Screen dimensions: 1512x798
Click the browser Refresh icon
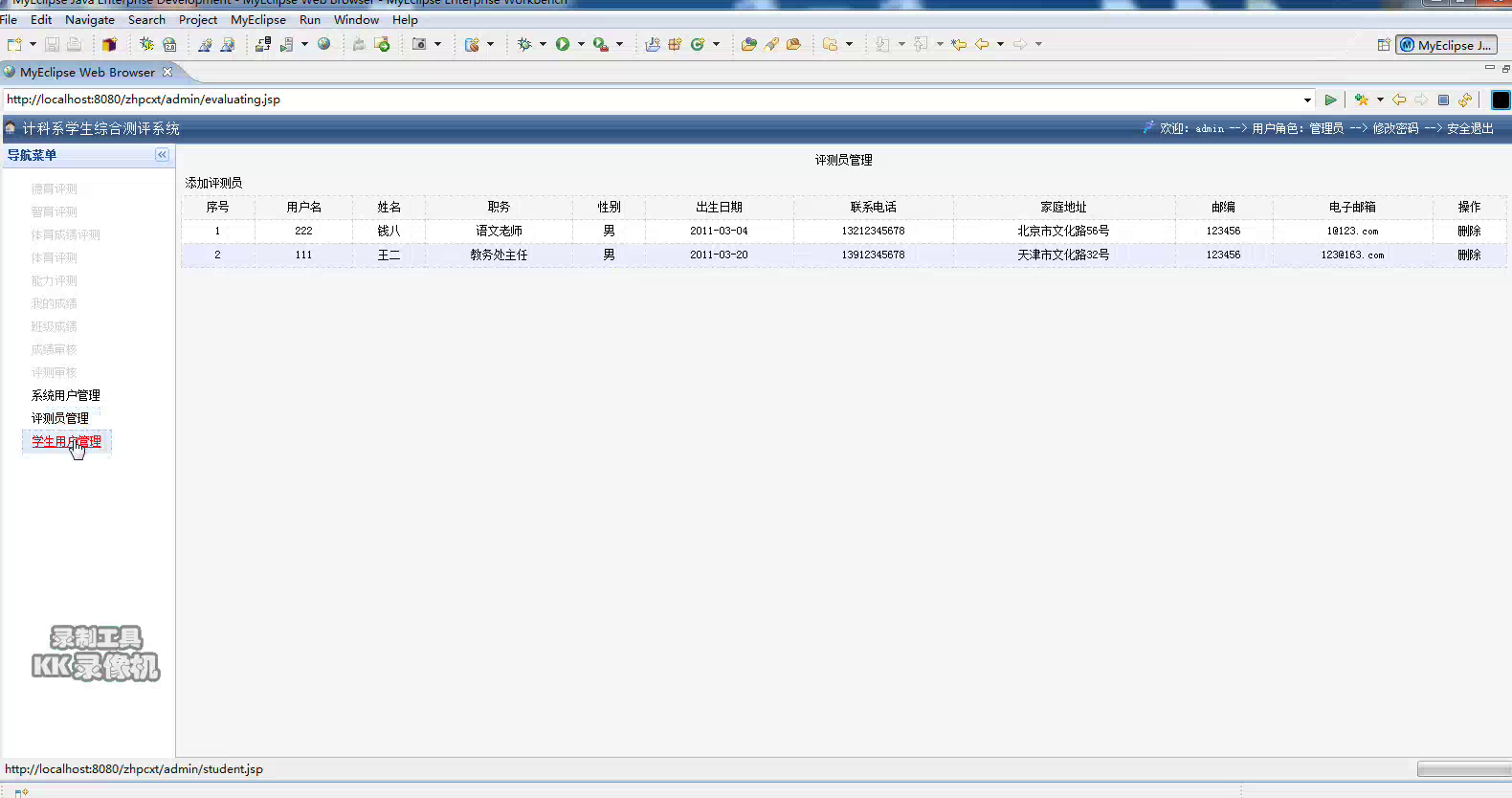(x=1465, y=100)
